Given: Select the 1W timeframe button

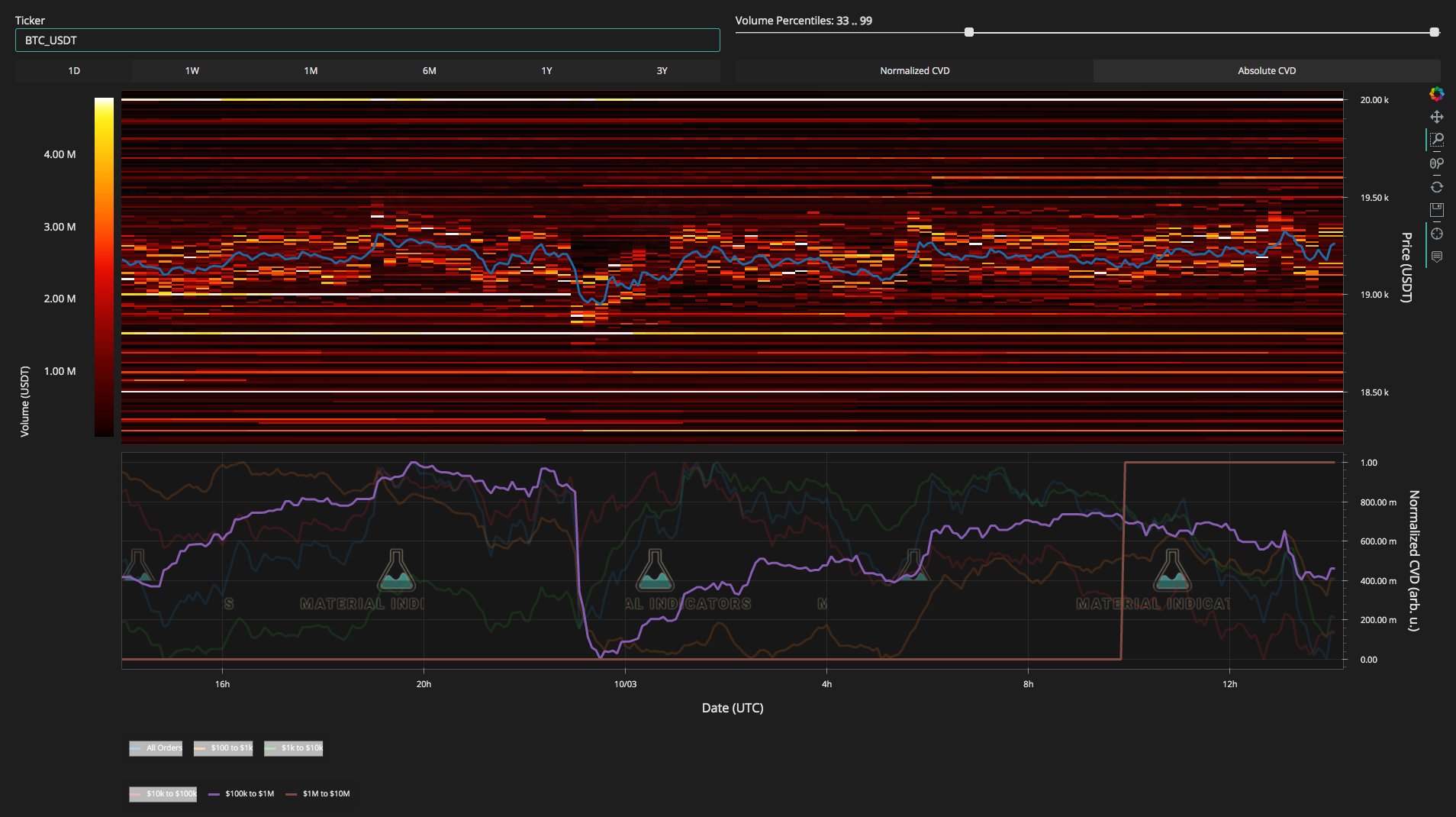Looking at the screenshot, I should 192,70.
